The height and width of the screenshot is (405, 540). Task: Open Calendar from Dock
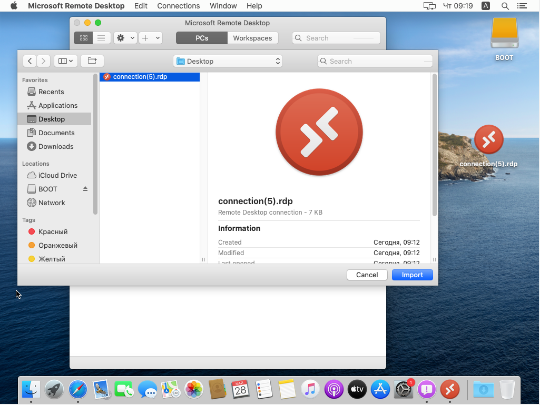(x=240, y=390)
